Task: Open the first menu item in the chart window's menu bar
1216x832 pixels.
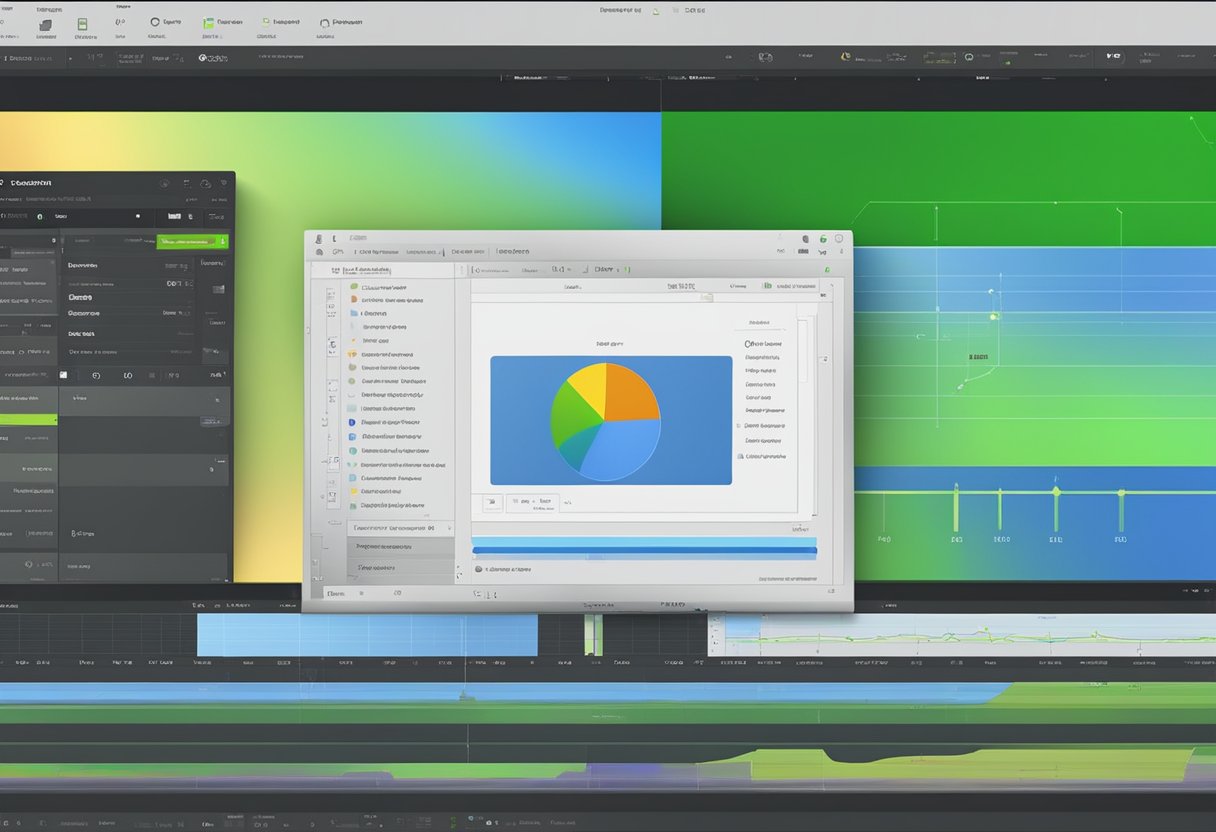Action: pos(337,252)
